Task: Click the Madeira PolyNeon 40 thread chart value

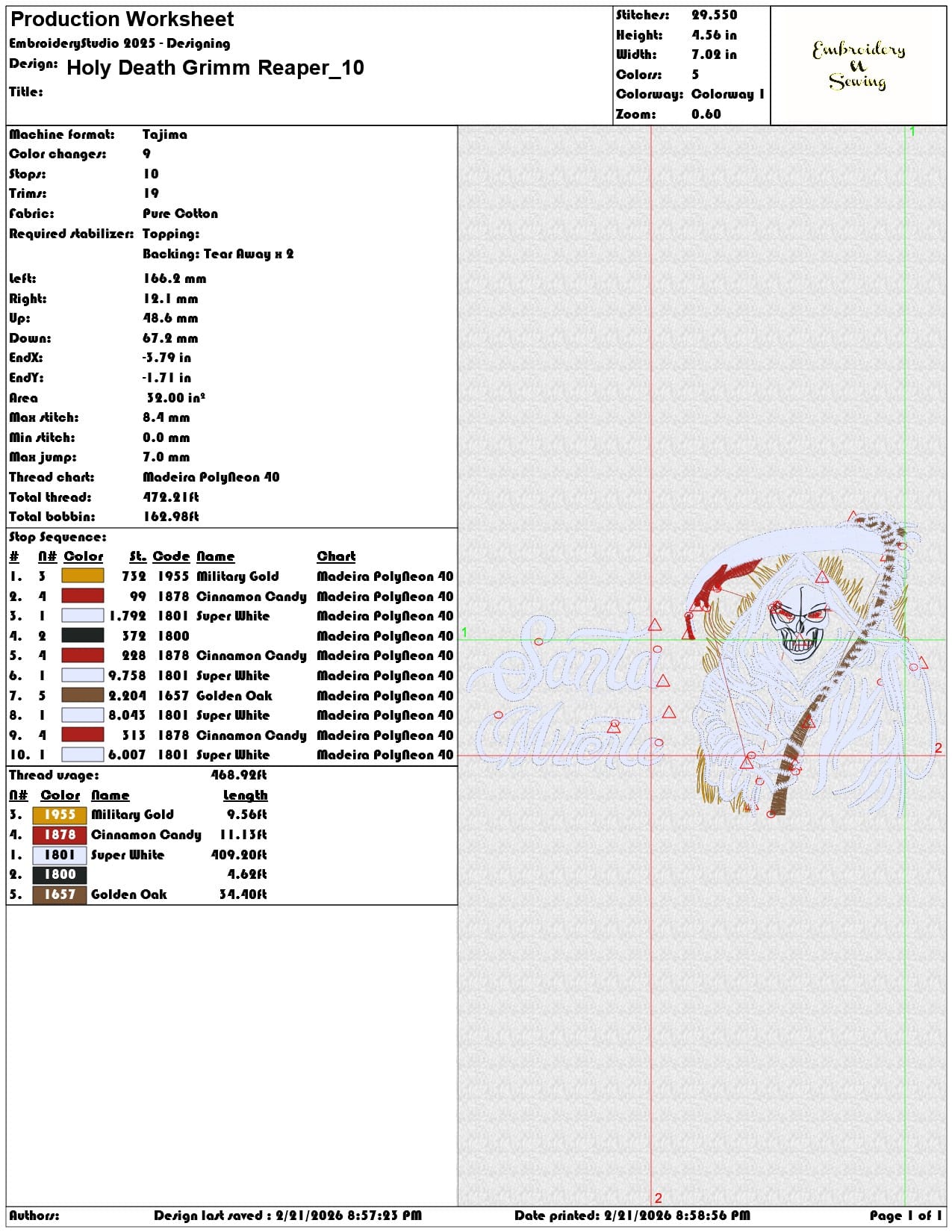Action: (x=211, y=477)
